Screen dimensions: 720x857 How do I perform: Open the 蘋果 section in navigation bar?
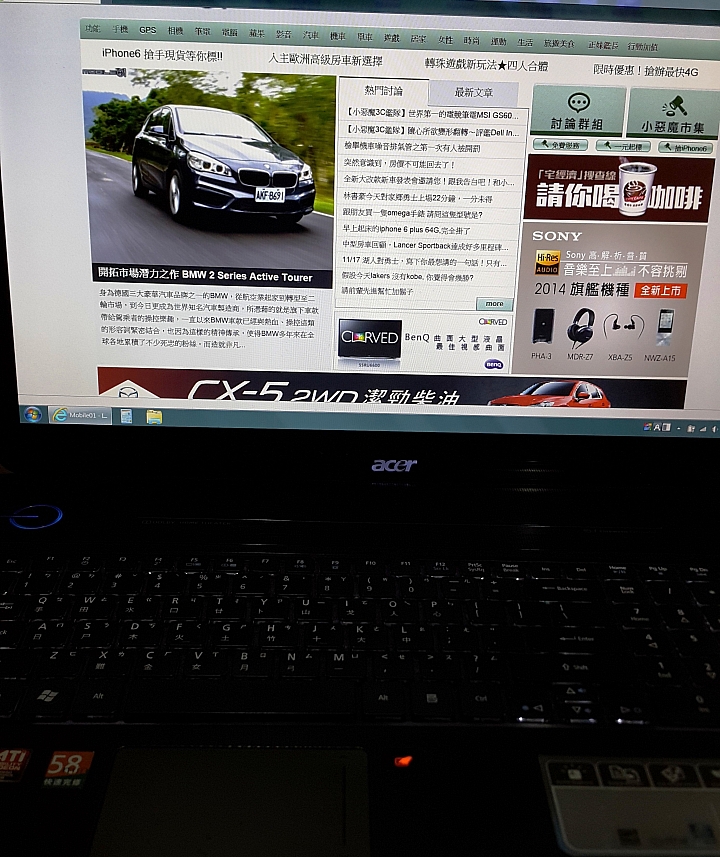256,33
